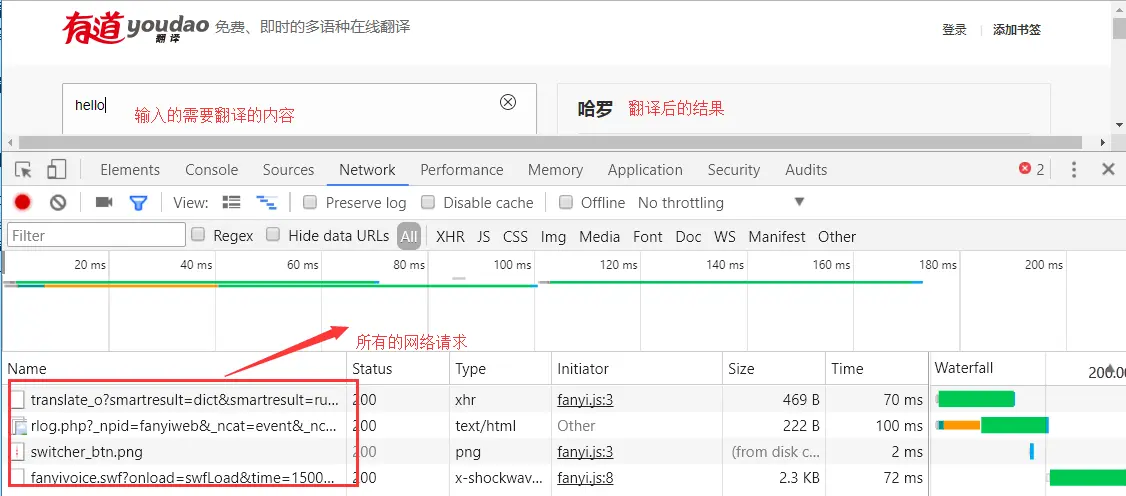The height and width of the screenshot is (496, 1126).
Task: Sort by the Type column header
Action: (x=501, y=369)
